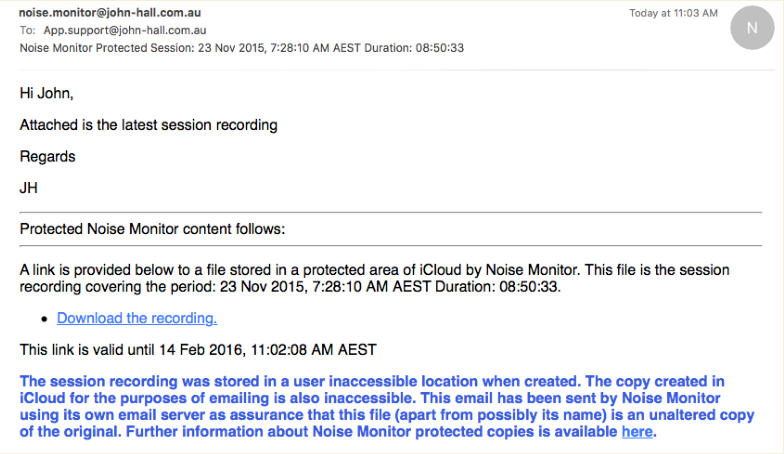Click 'Attached is the latest session recording' line

coord(148,125)
